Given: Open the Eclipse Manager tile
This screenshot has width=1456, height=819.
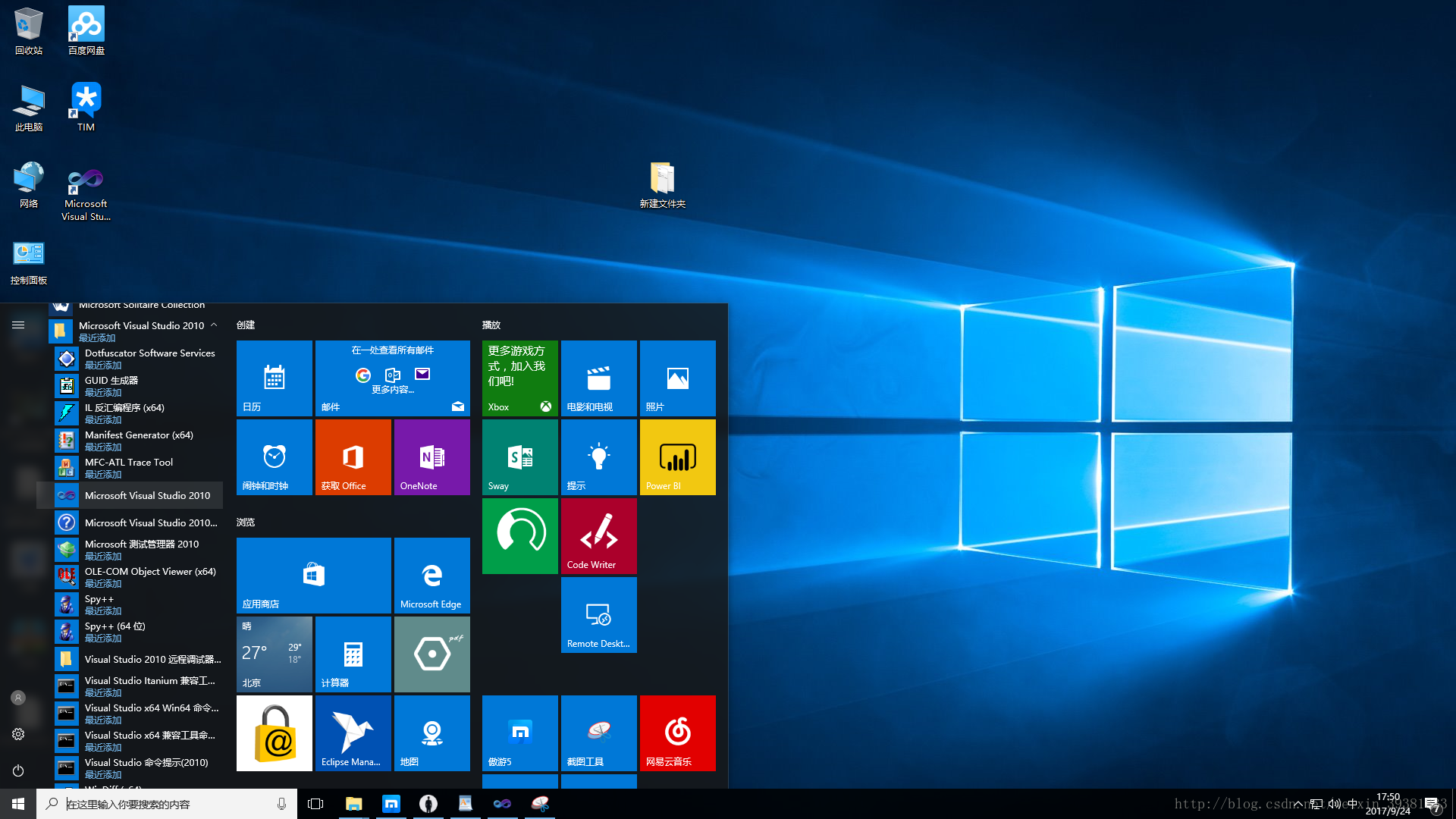Looking at the screenshot, I should [353, 733].
